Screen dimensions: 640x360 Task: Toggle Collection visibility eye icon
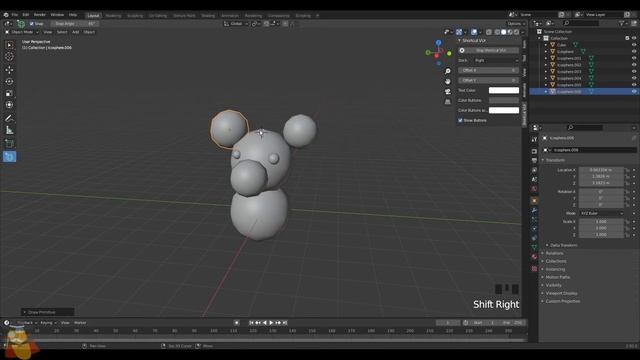click(x=634, y=38)
